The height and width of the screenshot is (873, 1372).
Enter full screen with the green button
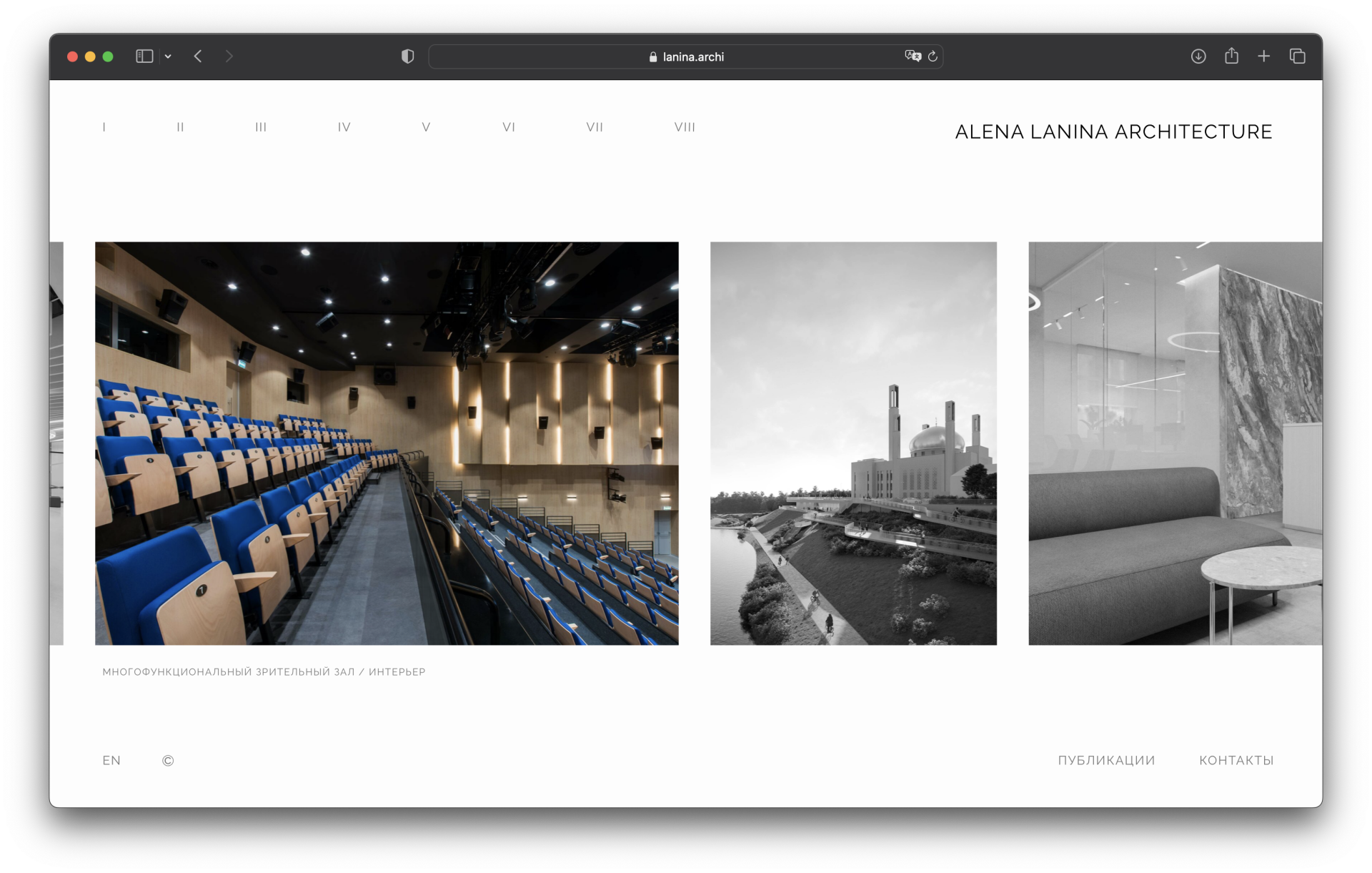[108, 56]
